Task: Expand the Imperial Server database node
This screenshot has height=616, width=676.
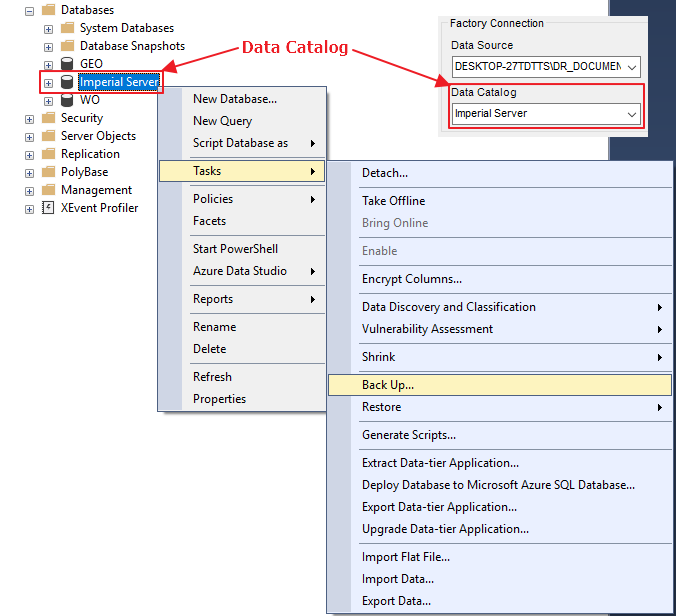Action: click(48, 83)
